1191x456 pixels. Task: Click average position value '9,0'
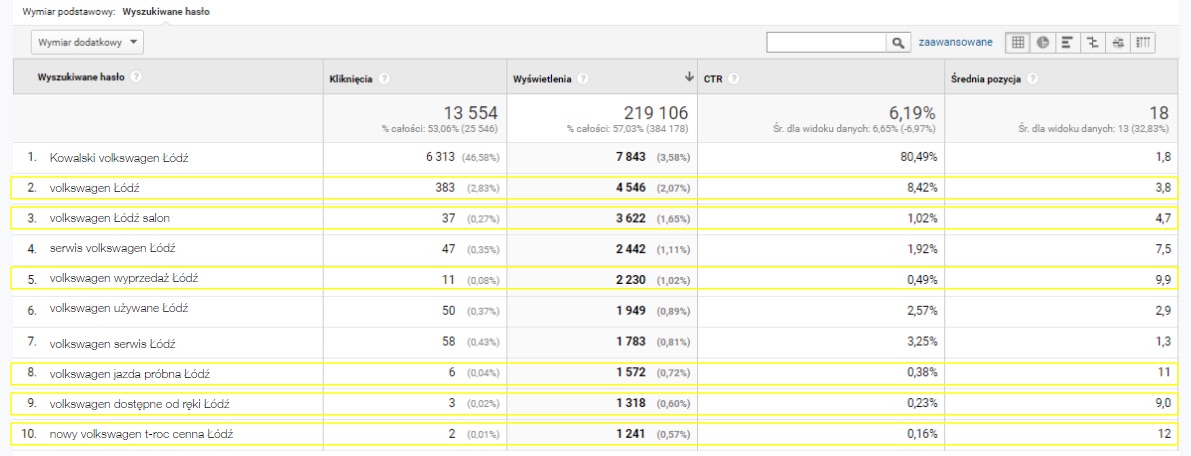pyautogui.click(x=1163, y=404)
